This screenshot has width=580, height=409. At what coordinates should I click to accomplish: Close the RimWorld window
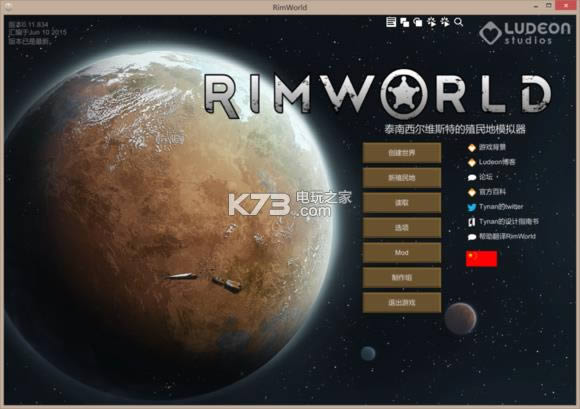point(566,5)
